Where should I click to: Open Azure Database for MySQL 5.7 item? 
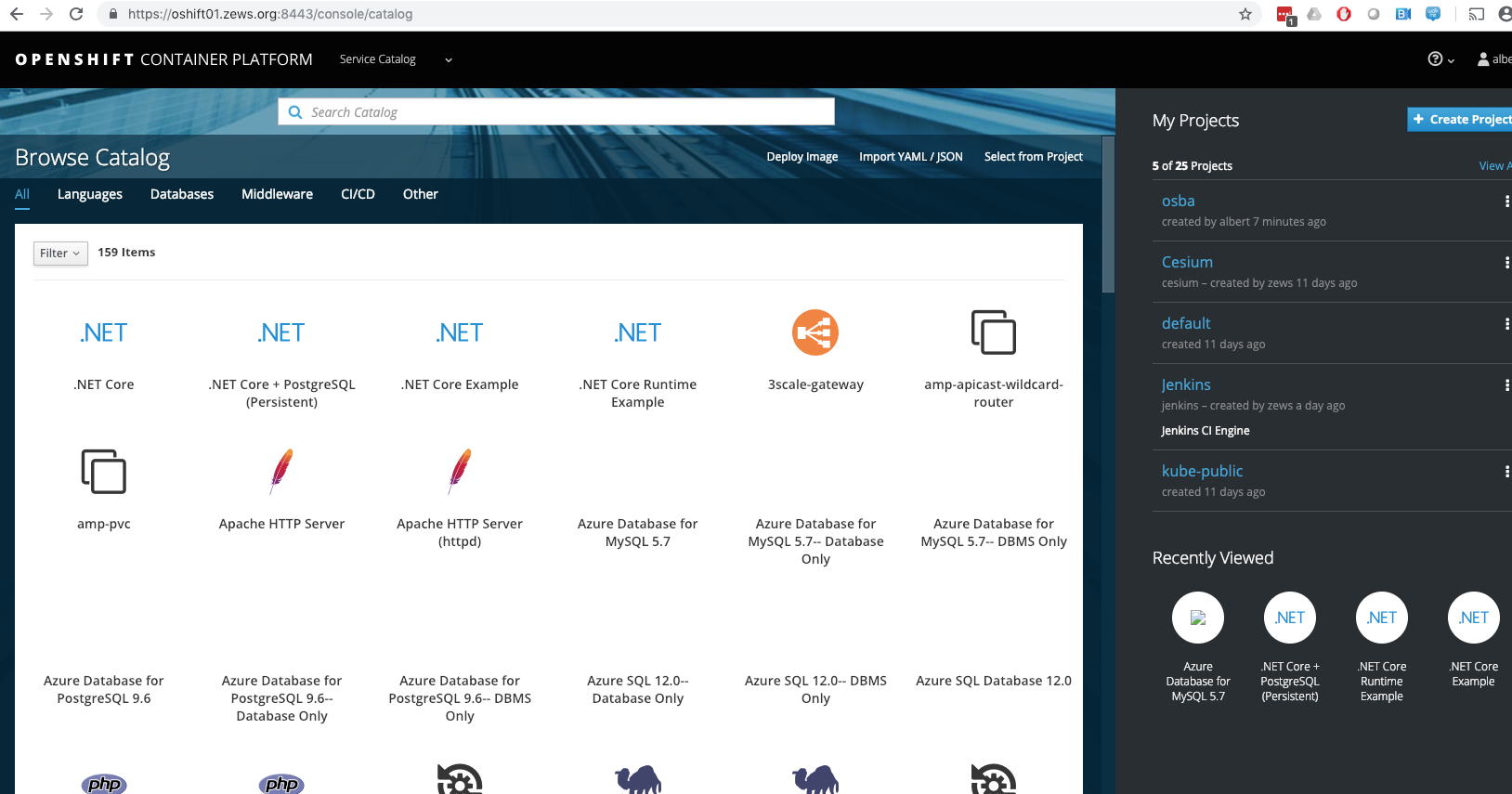coord(638,532)
